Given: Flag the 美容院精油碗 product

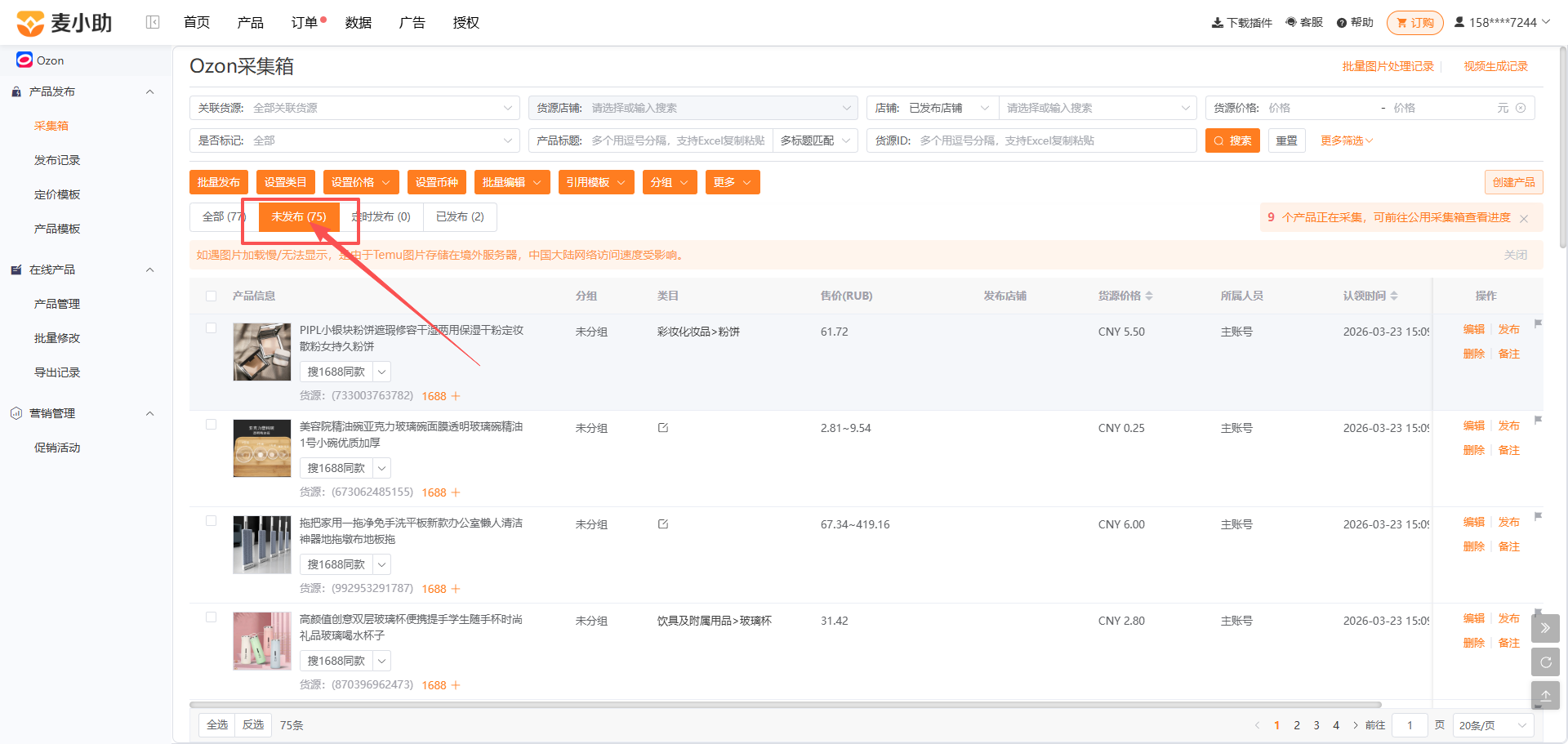Looking at the screenshot, I should tap(1538, 420).
